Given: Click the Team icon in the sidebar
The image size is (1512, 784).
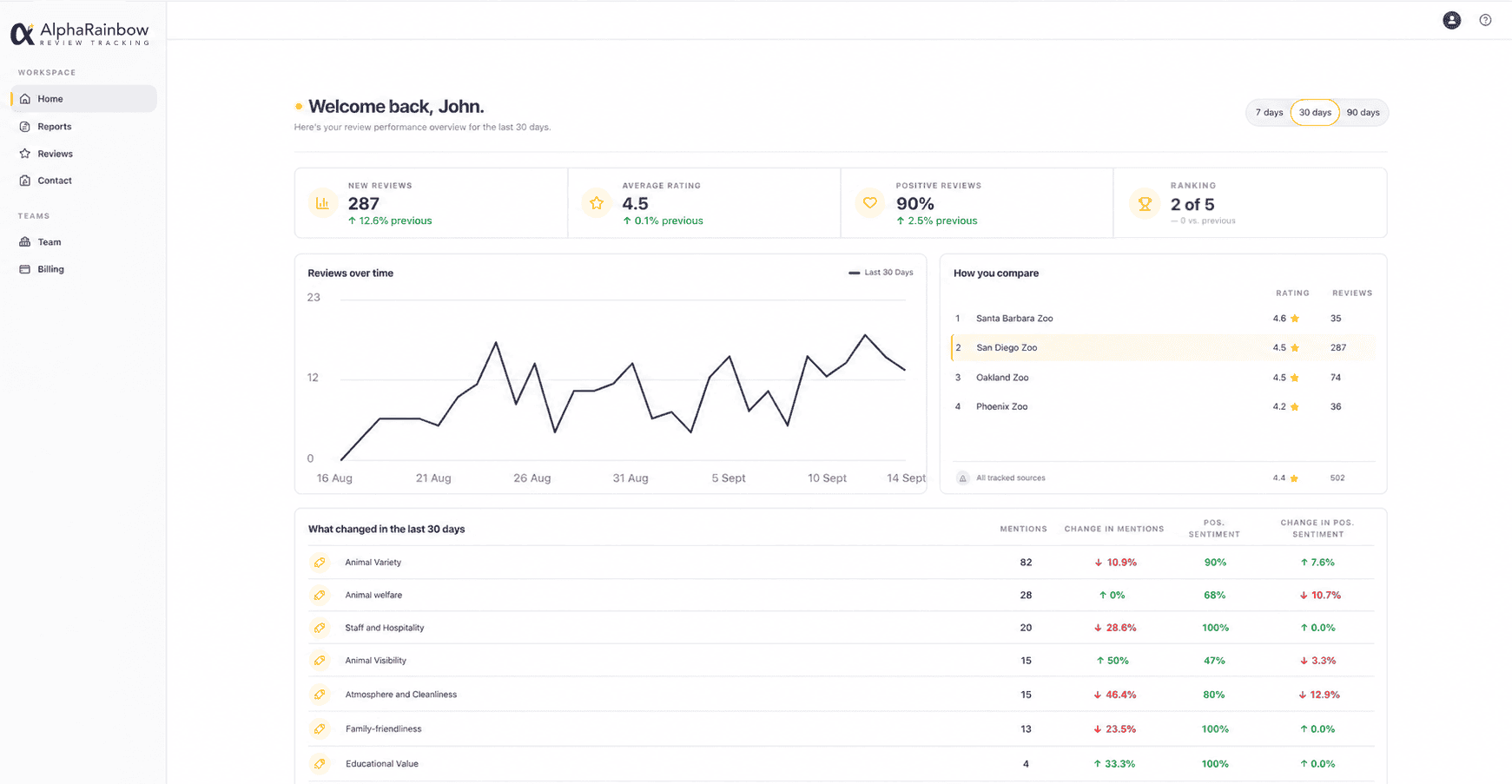Looking at the screenshot, I should point(25,242).
